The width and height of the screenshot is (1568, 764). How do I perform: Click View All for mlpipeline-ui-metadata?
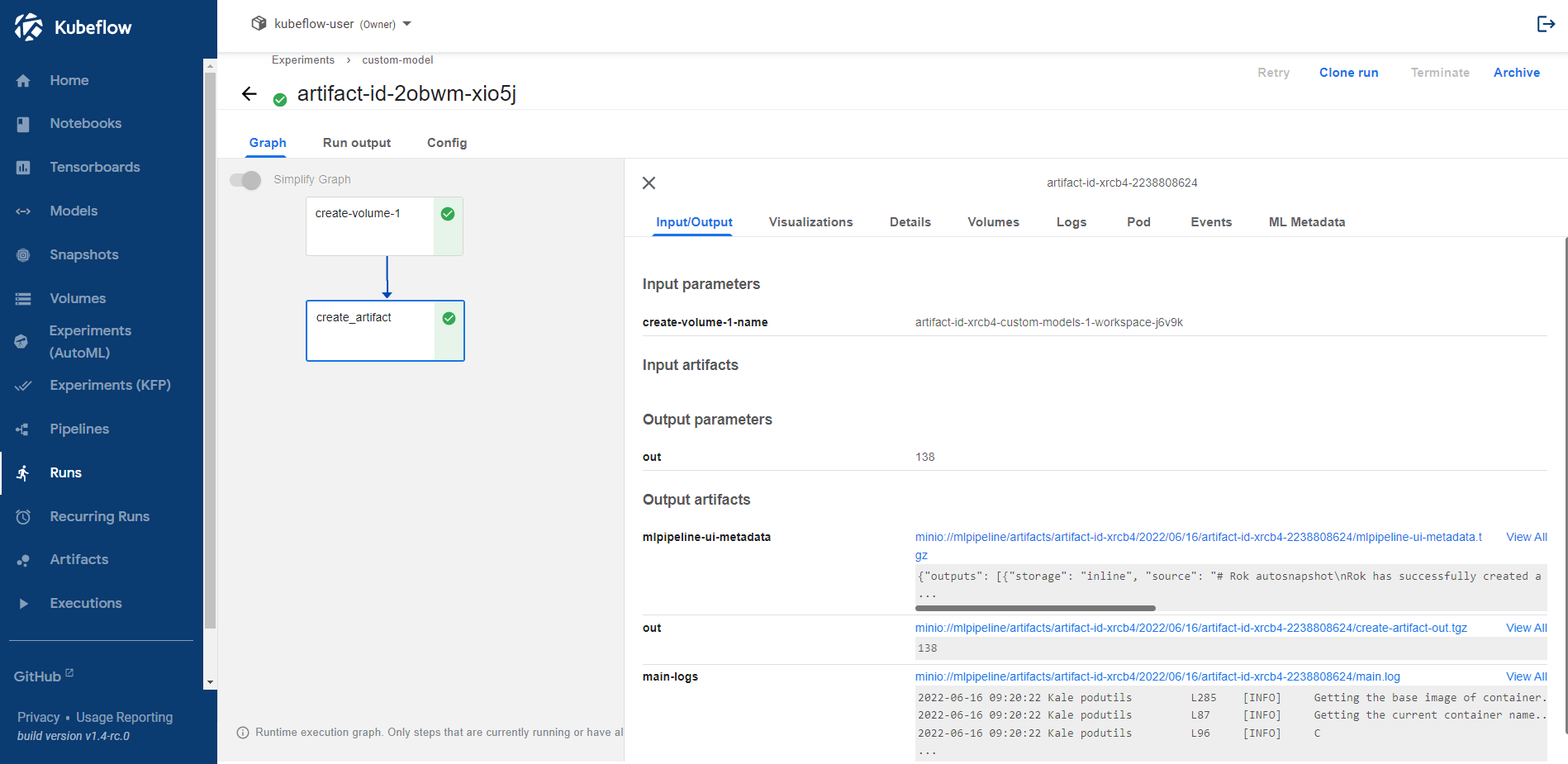pos(1526,537)
